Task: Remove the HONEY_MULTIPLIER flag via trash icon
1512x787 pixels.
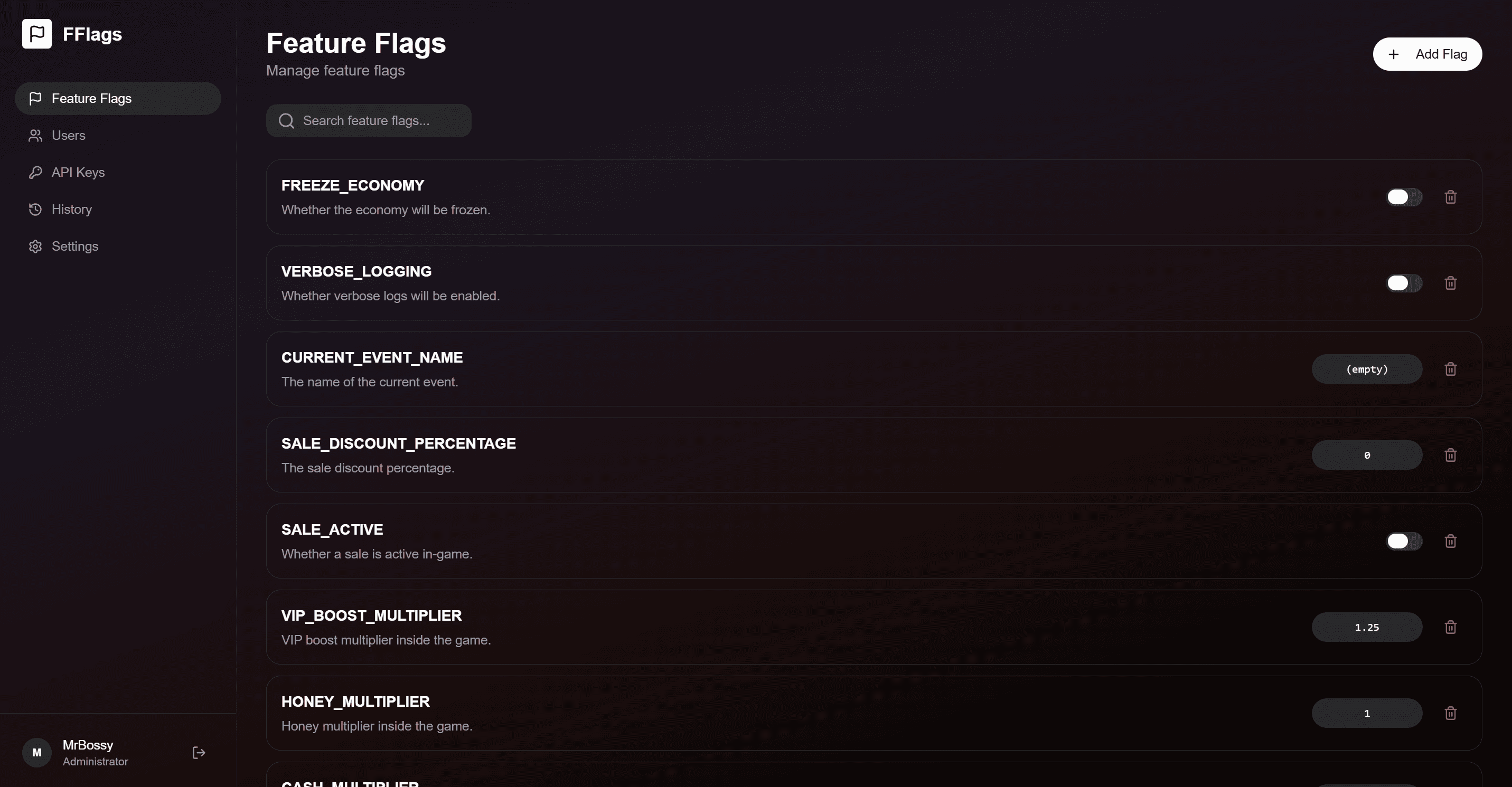Action: pos(1450,713)
